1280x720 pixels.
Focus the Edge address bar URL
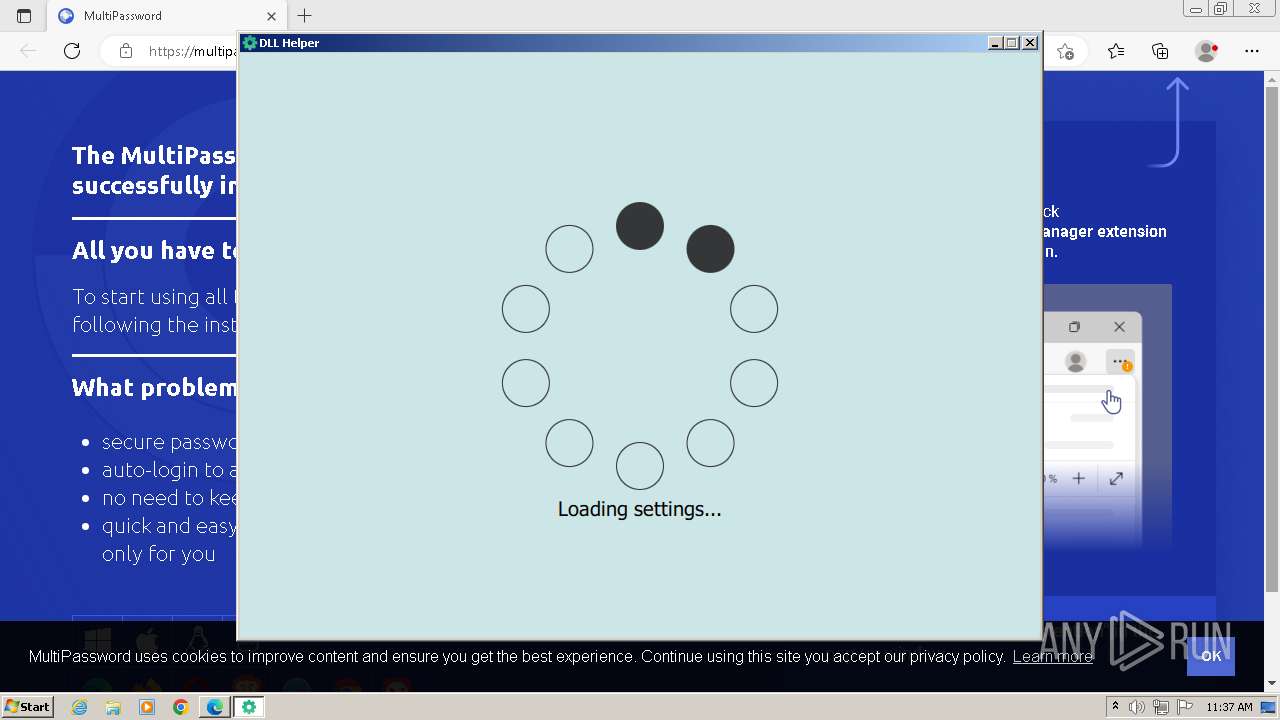coord(193,51)
